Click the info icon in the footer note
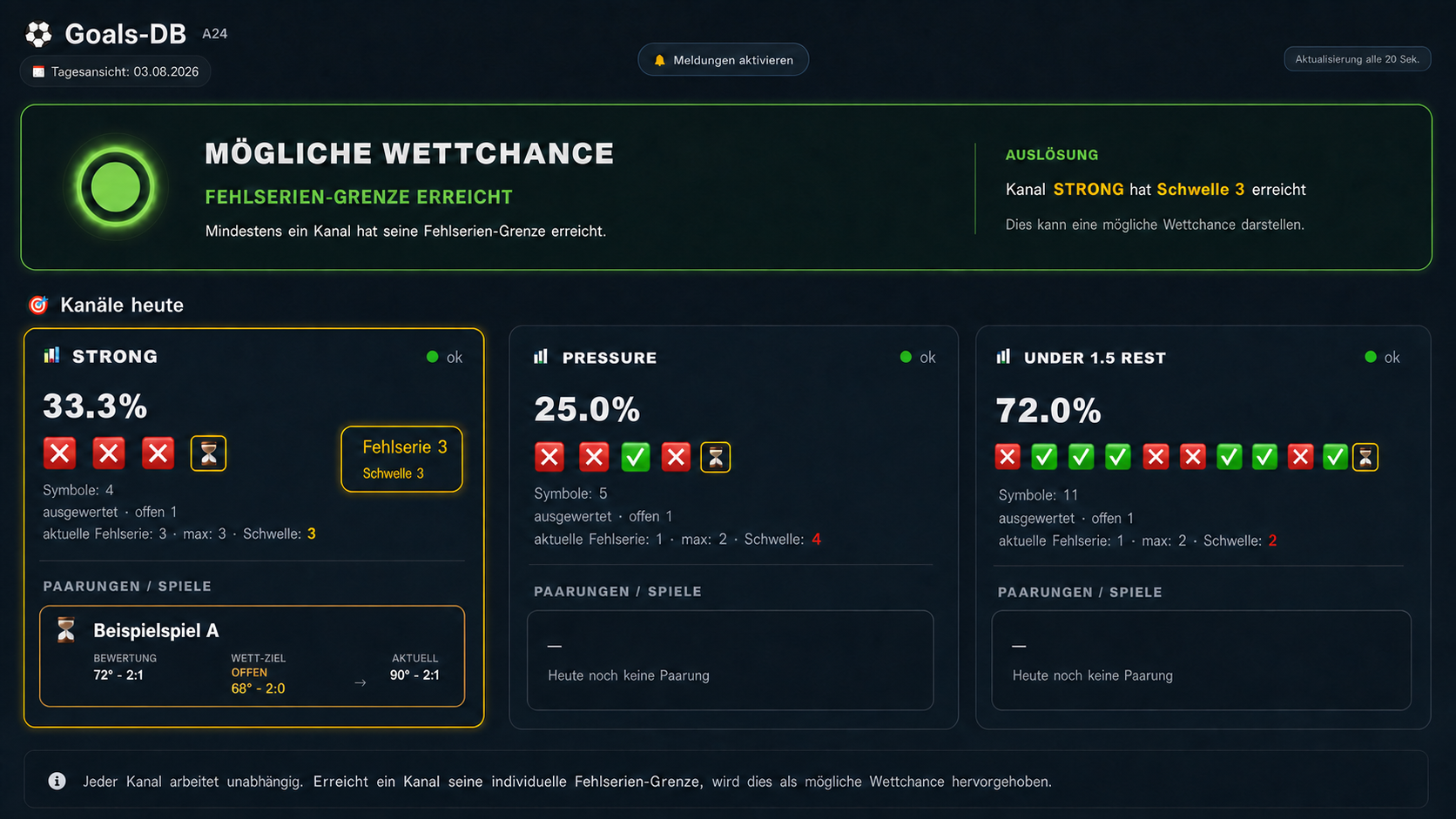This screenshot has width=1456, height=819. click(57, 781)
